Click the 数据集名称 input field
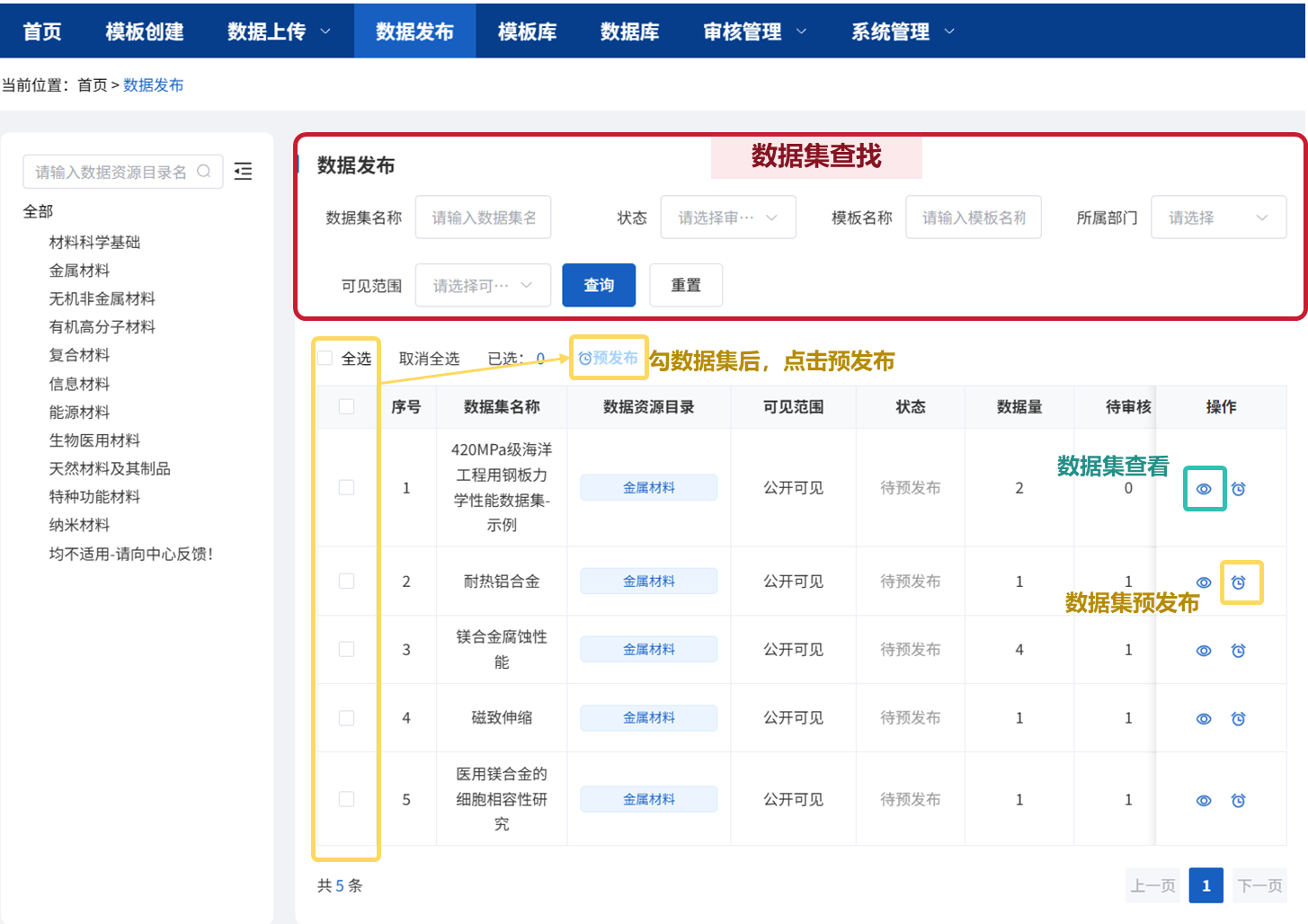This screenshot has height=924, width=1308. pos(483,217)
